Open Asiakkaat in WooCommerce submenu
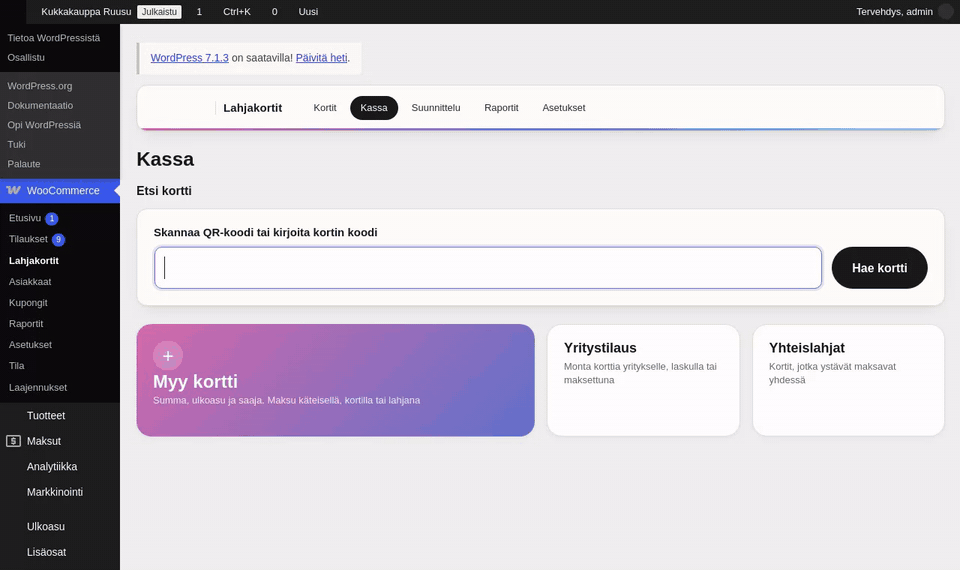Viewport: 960px width, 570px height. tap(30, 282)
